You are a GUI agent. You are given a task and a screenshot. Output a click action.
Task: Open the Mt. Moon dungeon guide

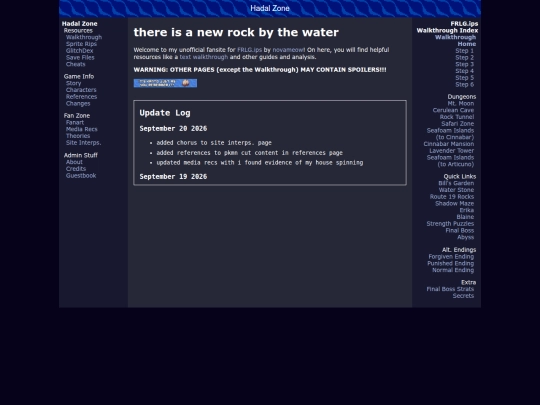[x=461, y=104]
